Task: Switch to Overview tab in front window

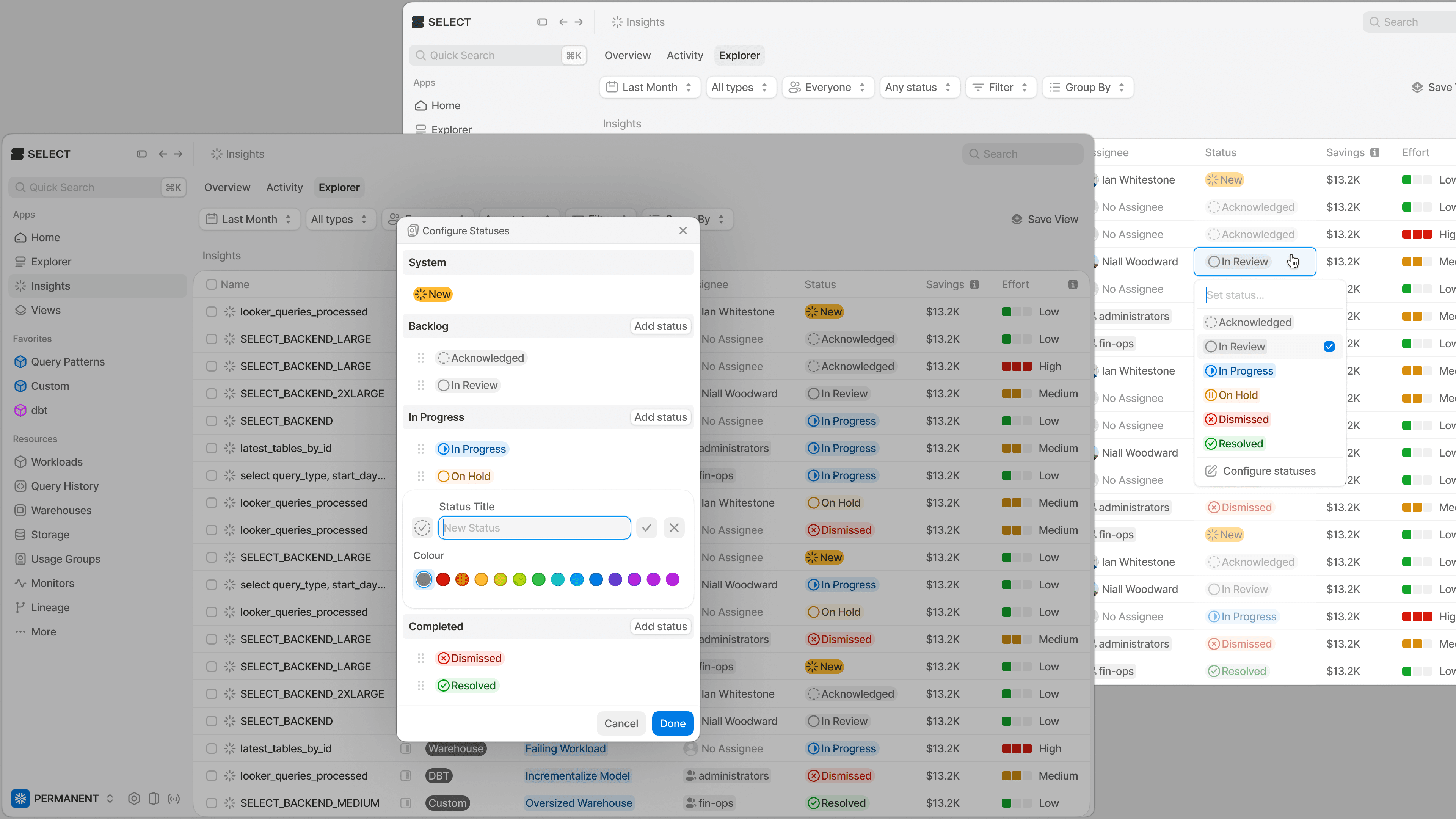Action: point(227,187)
